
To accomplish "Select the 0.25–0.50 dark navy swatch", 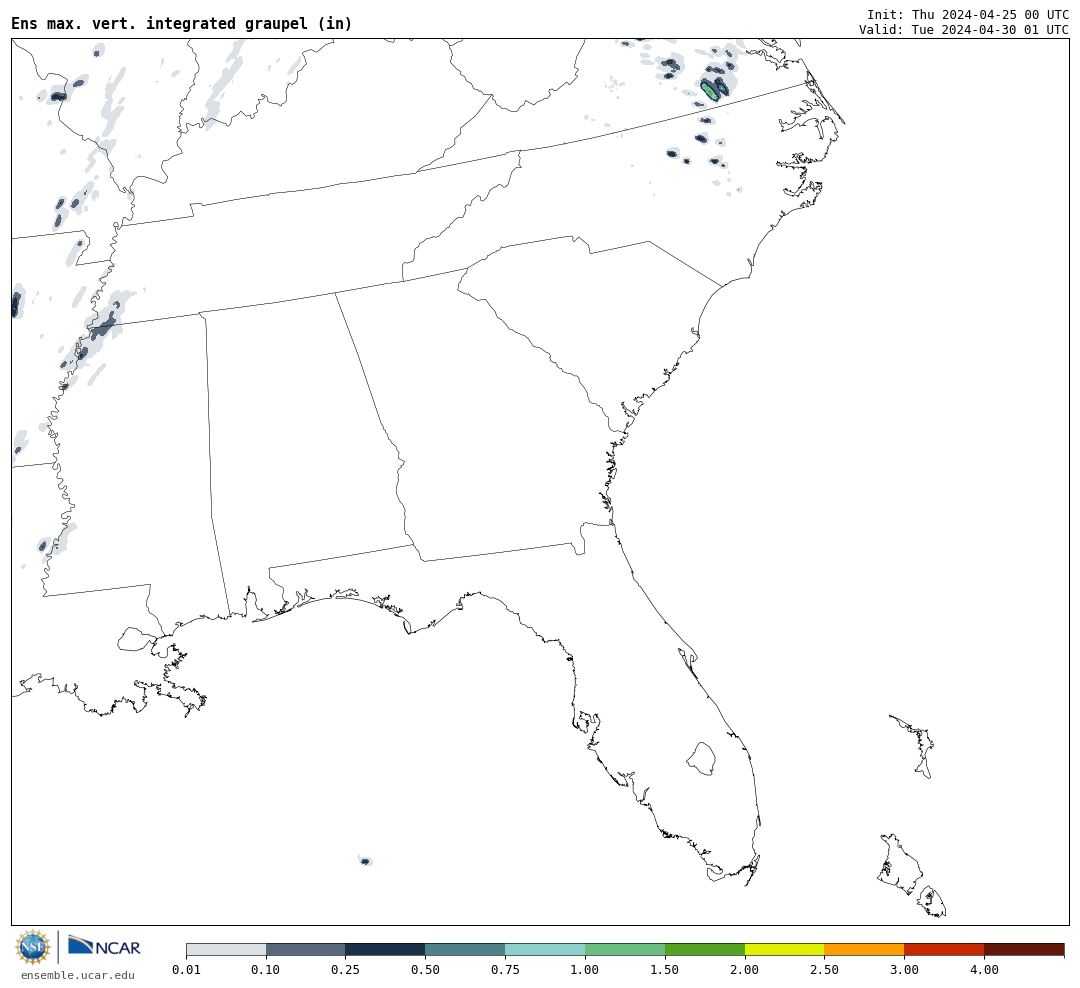I will click(386, 950).
